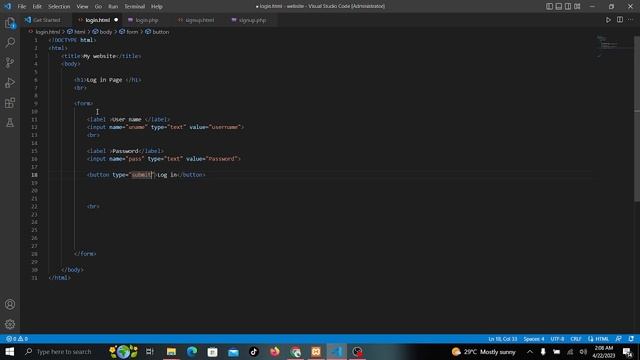Open the Manage gear icon
The width and height of the screenshot is (640, 360).
(10, 324)
